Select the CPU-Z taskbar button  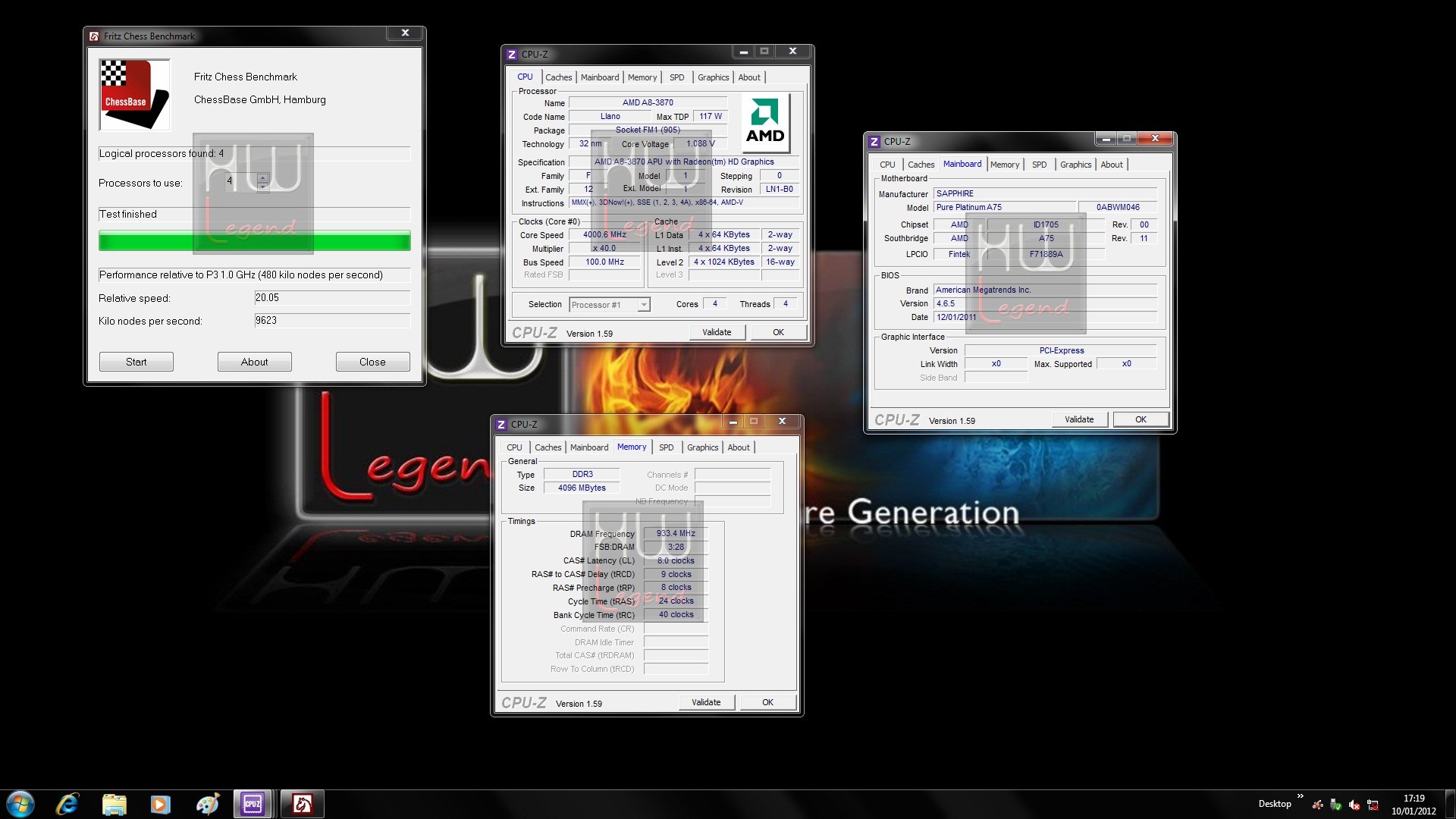[x=253, y=804]
